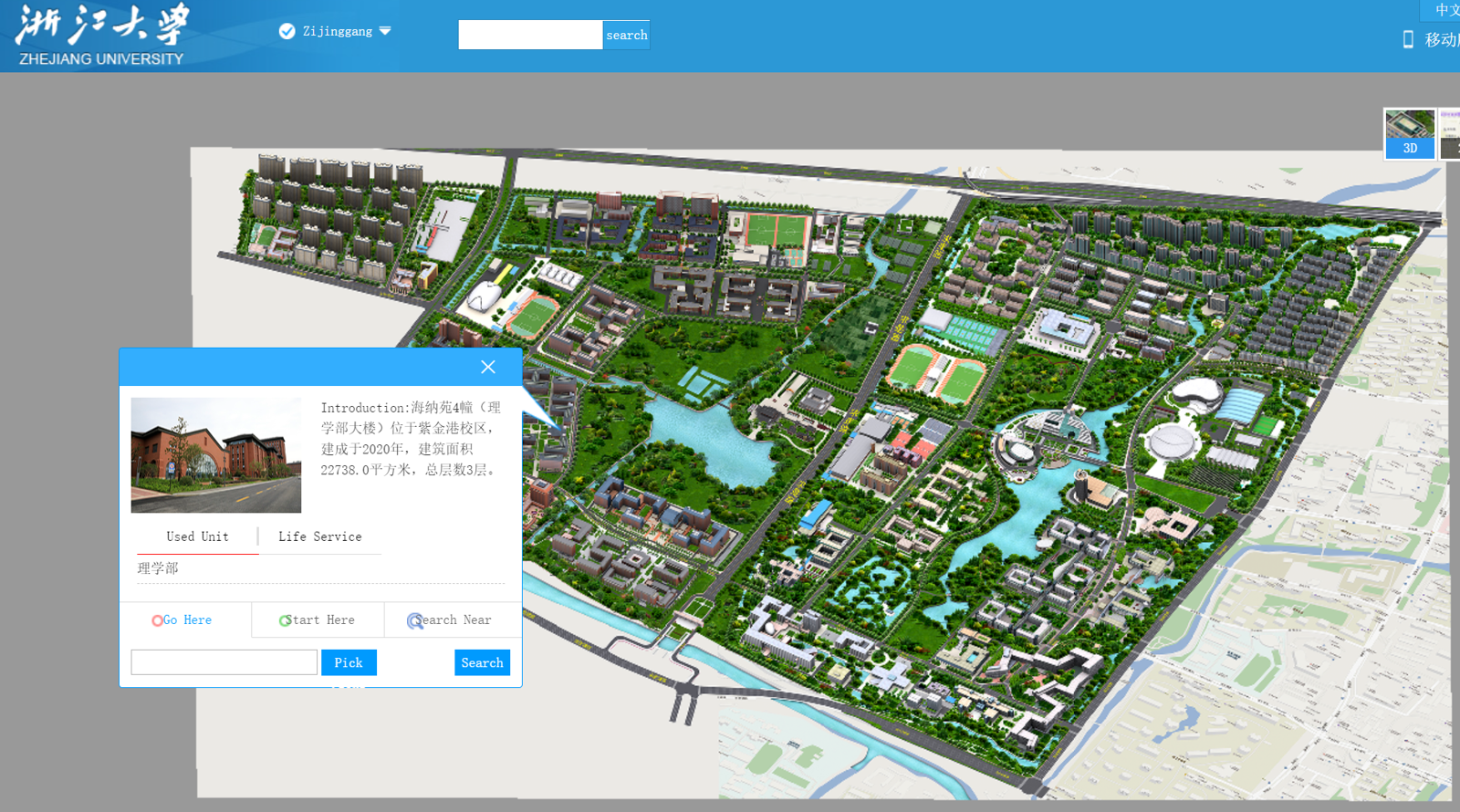The width and height of the screenshot is (1460, 812).
Task: Focus the top search input field
Action: [530, 35]
